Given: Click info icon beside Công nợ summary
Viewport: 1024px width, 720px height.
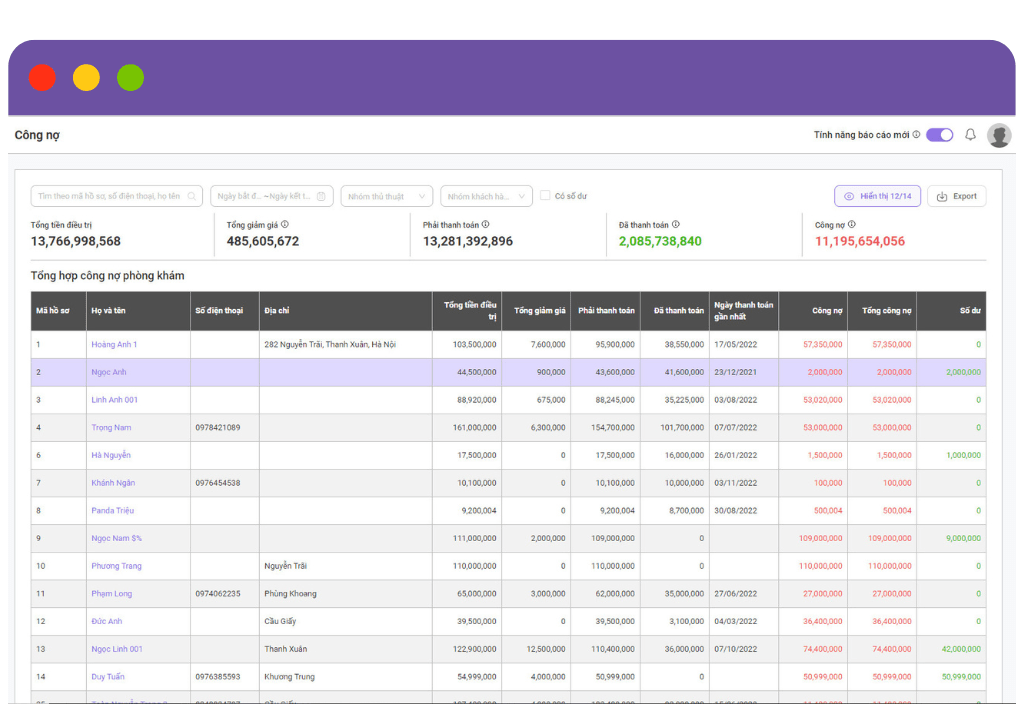Looking at the screenshot, I should click(852, 224).
